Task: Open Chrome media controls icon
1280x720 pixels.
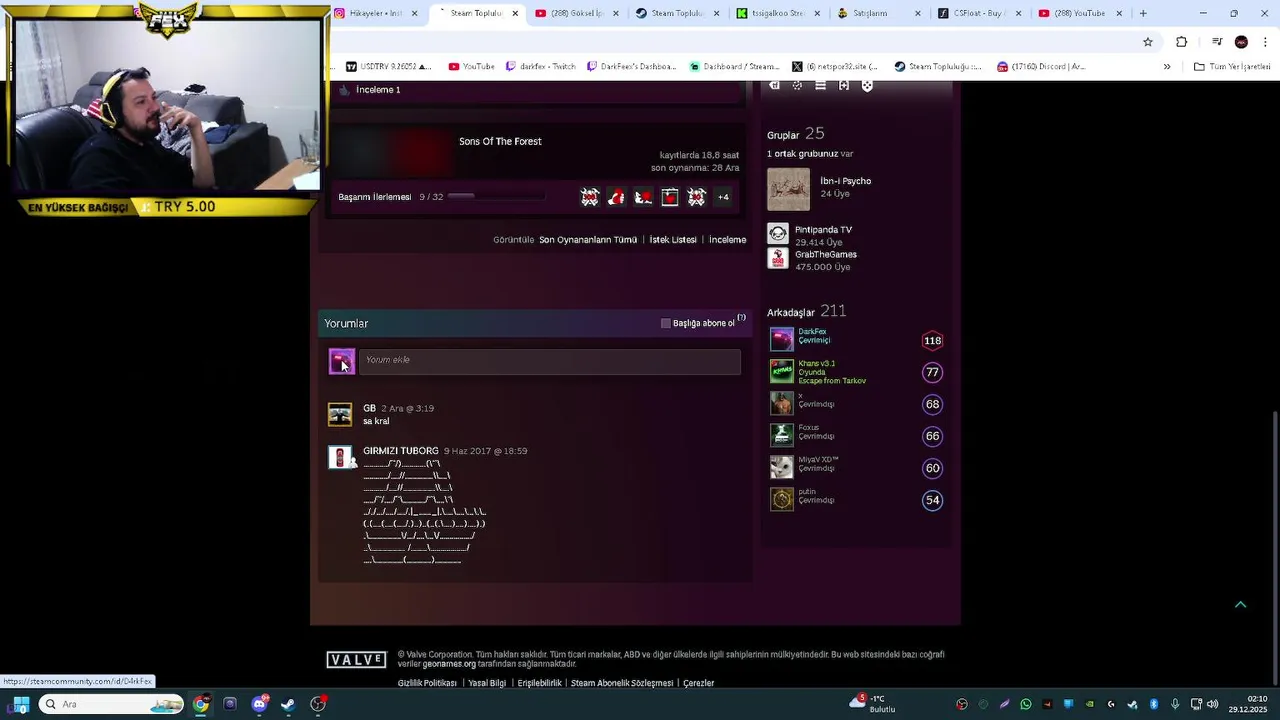Action: 1216,42
